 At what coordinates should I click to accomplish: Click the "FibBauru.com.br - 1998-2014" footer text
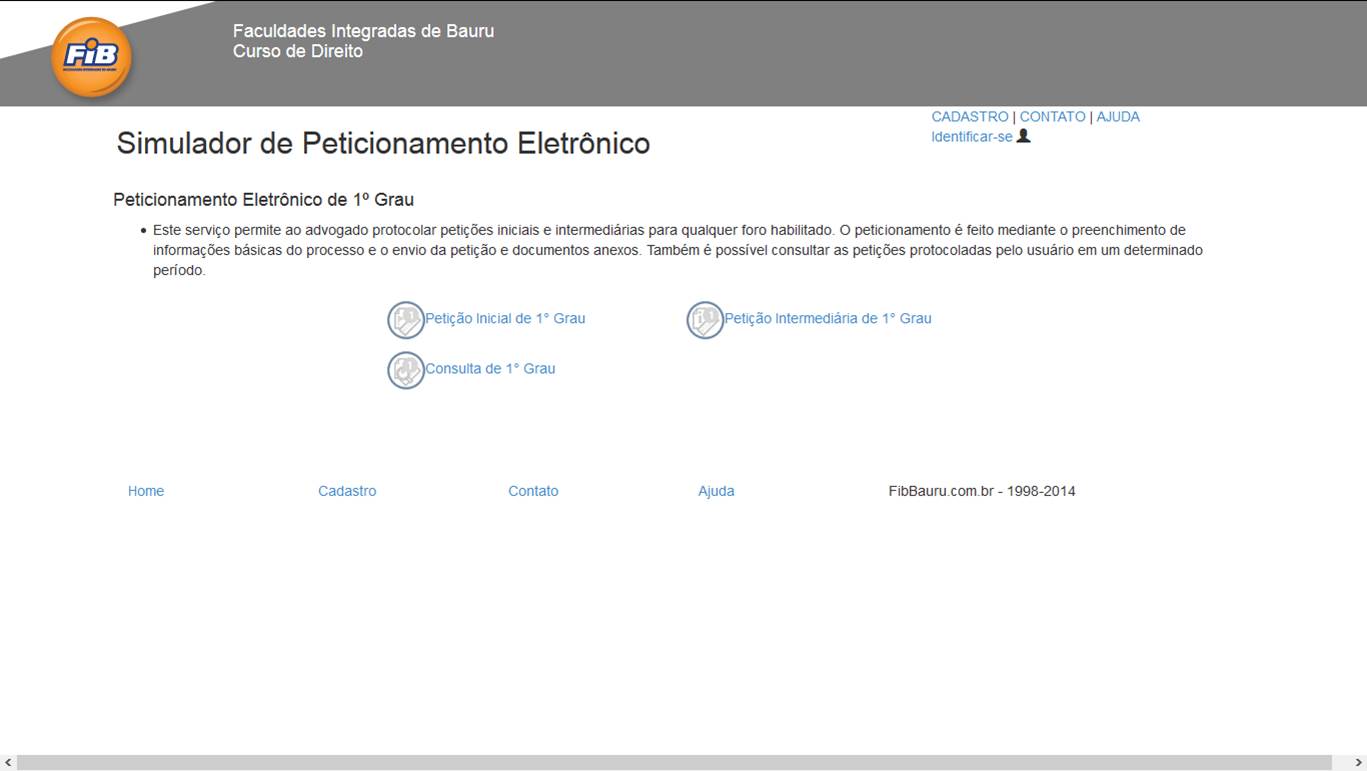[982, 491]
